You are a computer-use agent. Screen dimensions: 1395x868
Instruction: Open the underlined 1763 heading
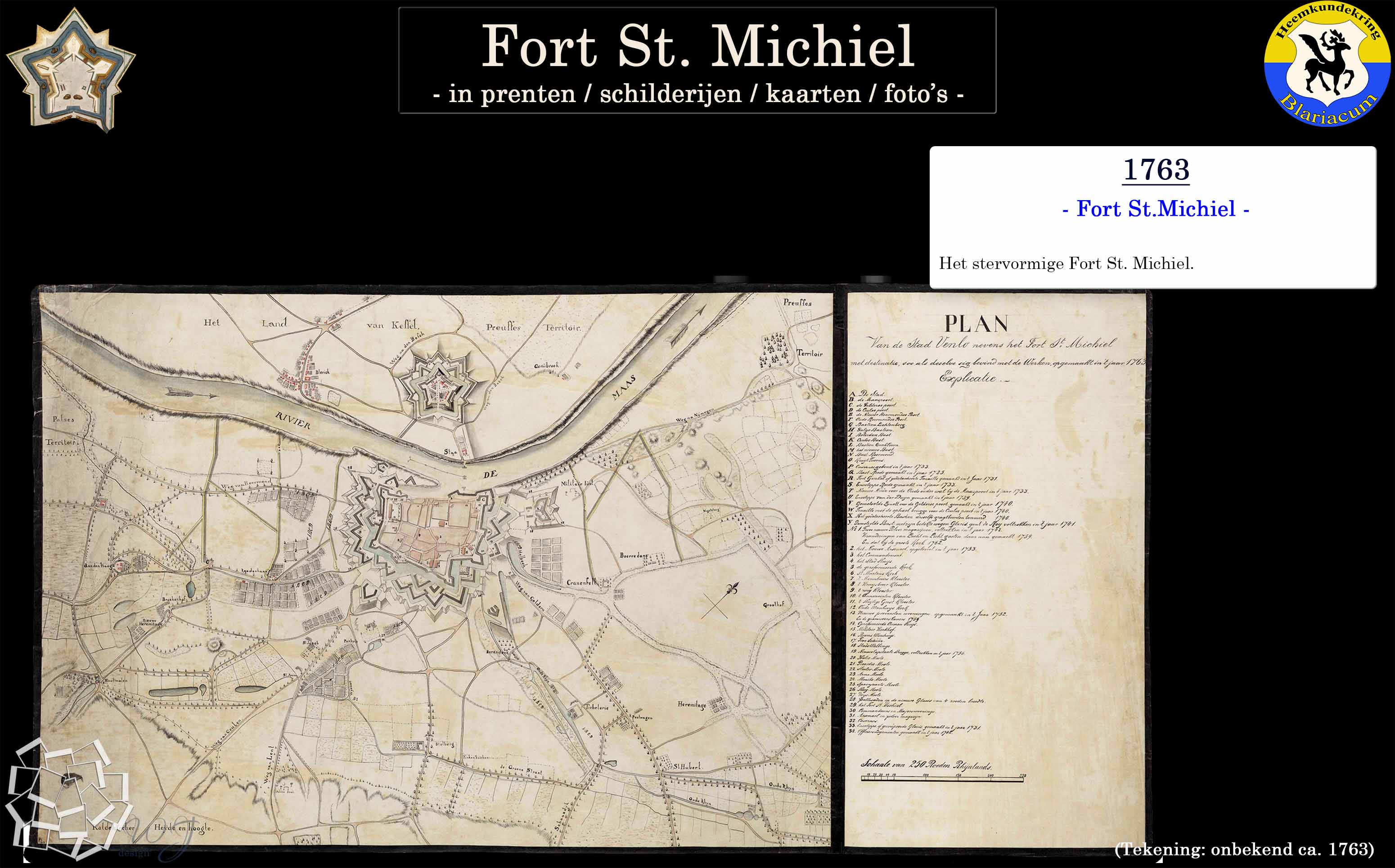pos(1156,170)
